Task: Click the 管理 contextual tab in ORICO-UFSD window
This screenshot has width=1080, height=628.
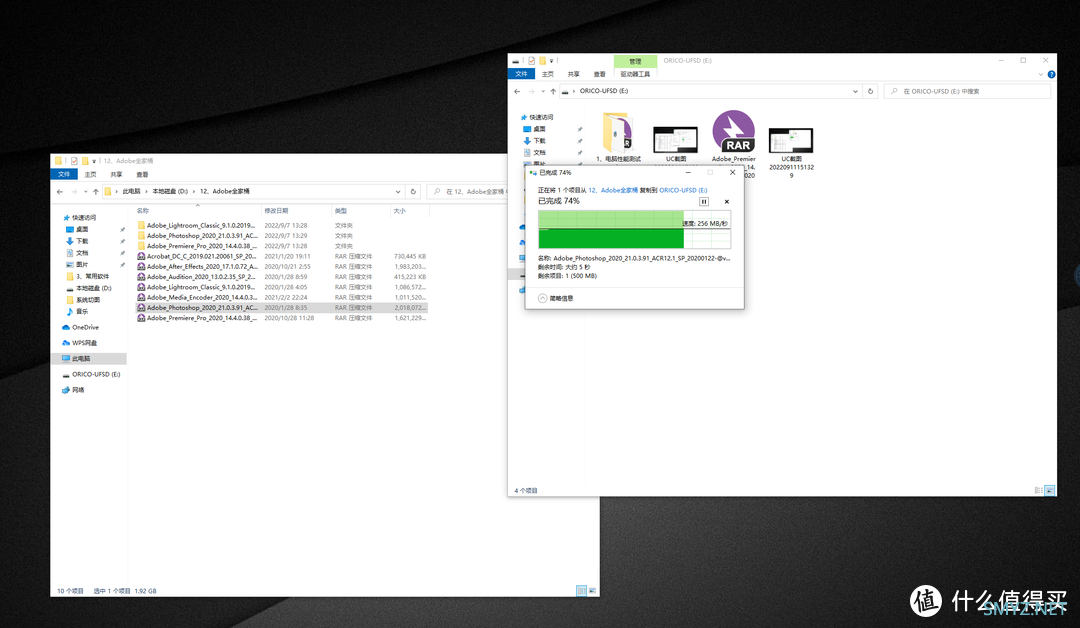Action: tap(635, 61)
